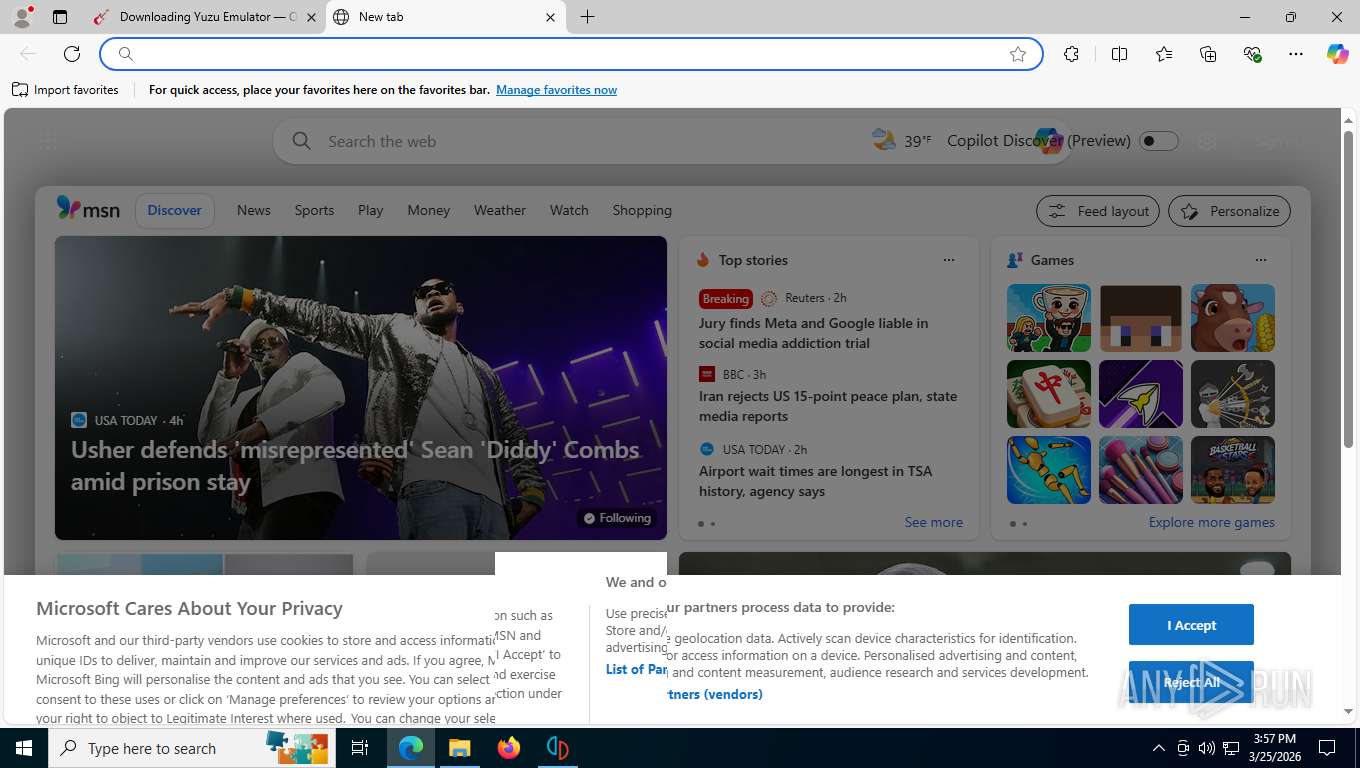This screenshot has height=768, width=1360.
Task: Open Top stories more options ellipsis
Action: pyautogui.click(x=949, y=260)
